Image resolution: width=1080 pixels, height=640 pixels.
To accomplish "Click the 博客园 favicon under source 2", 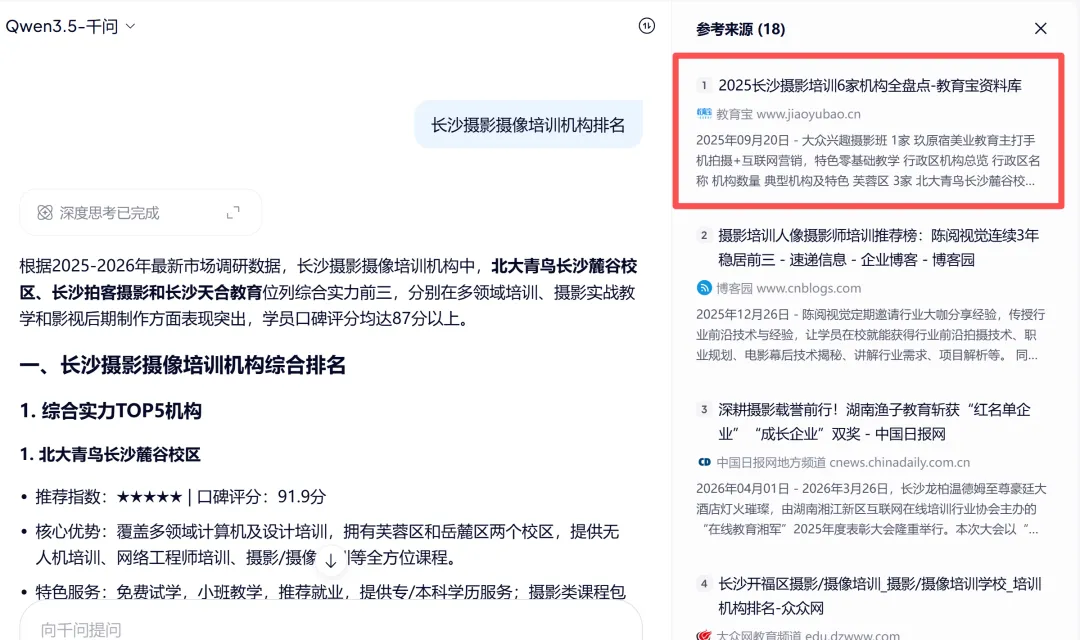I will (705, 288).
